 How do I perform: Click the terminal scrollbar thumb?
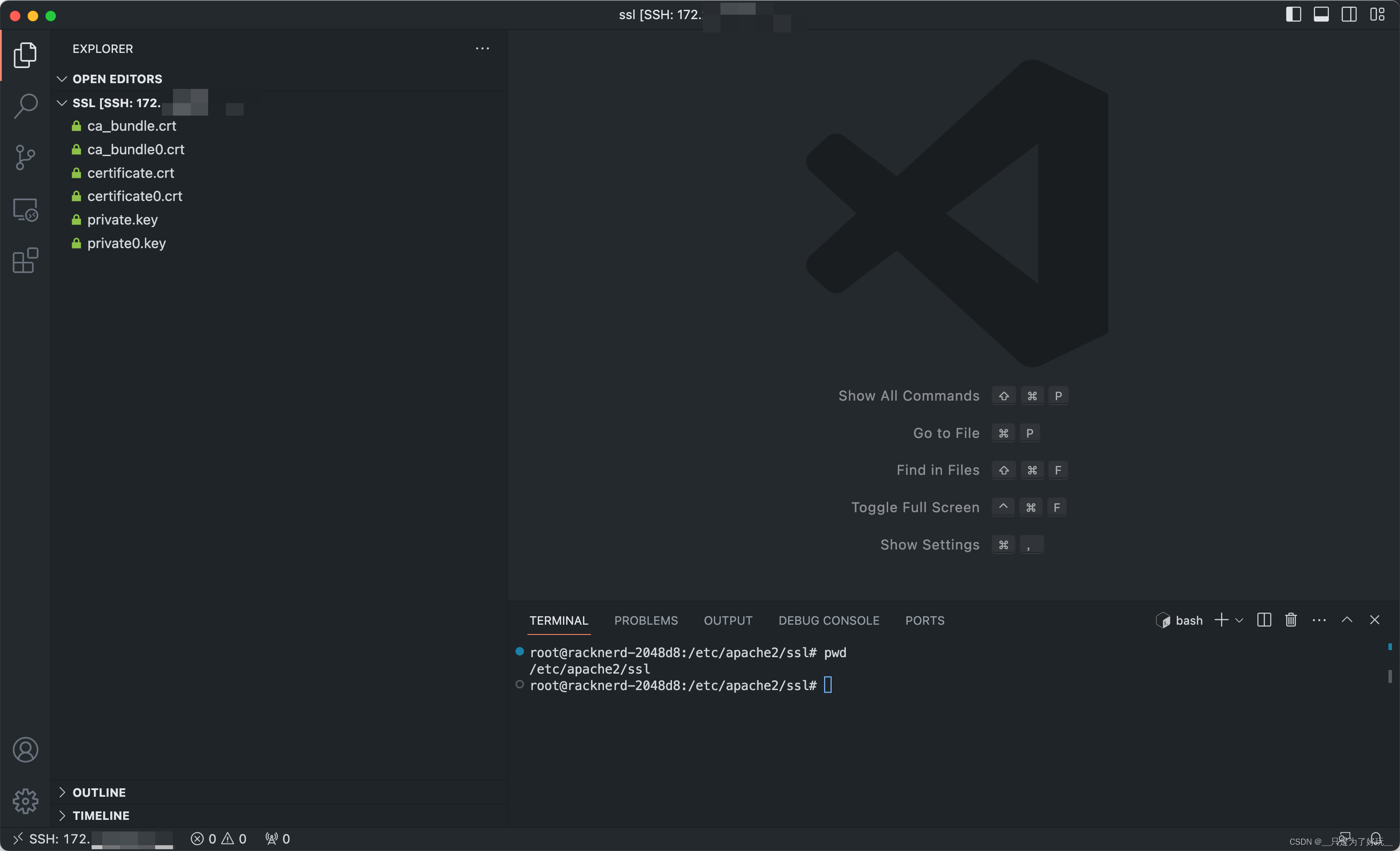click(1390, 676)
